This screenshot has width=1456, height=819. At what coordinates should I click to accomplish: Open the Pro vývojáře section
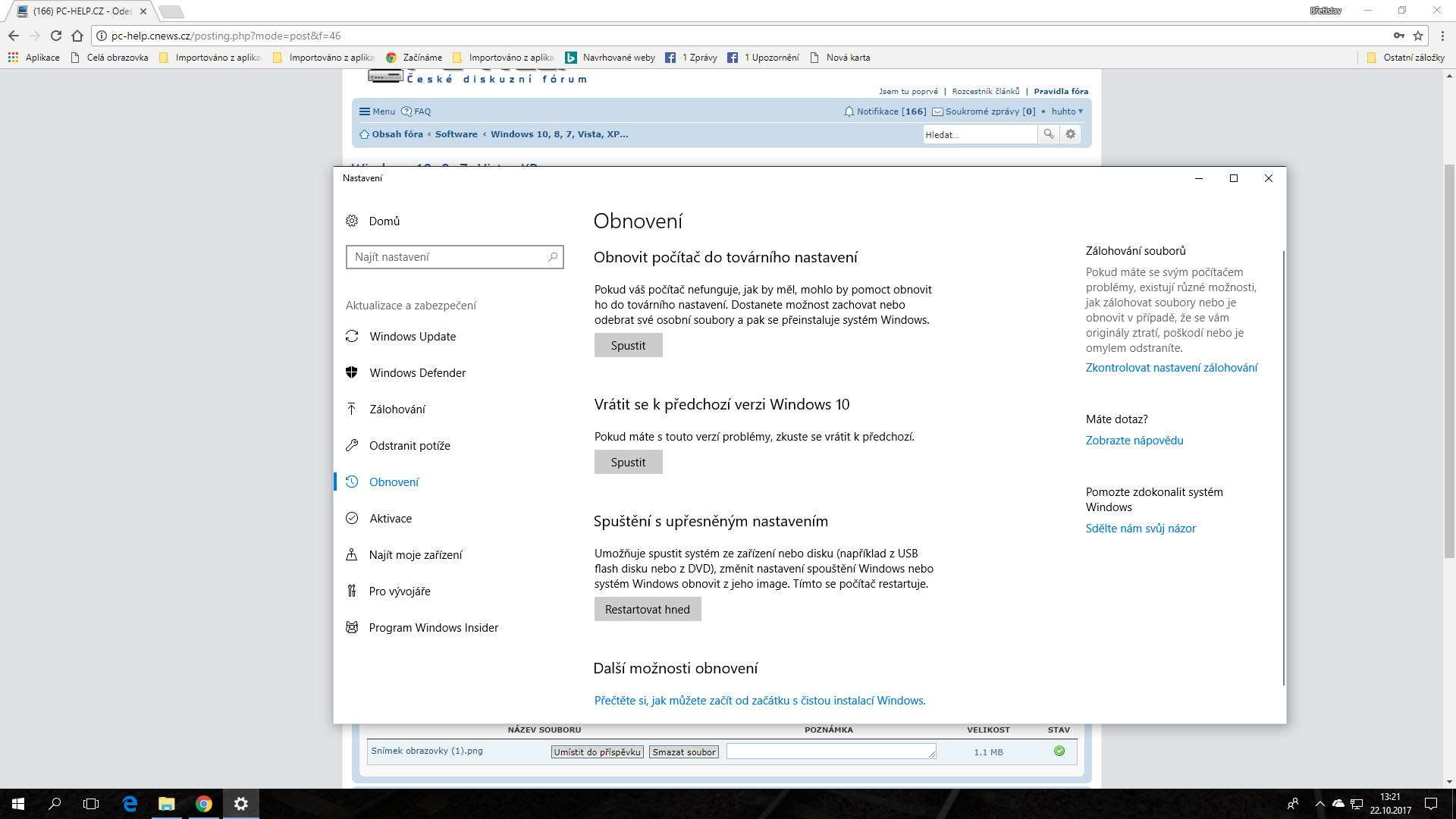tap(399, 591)
